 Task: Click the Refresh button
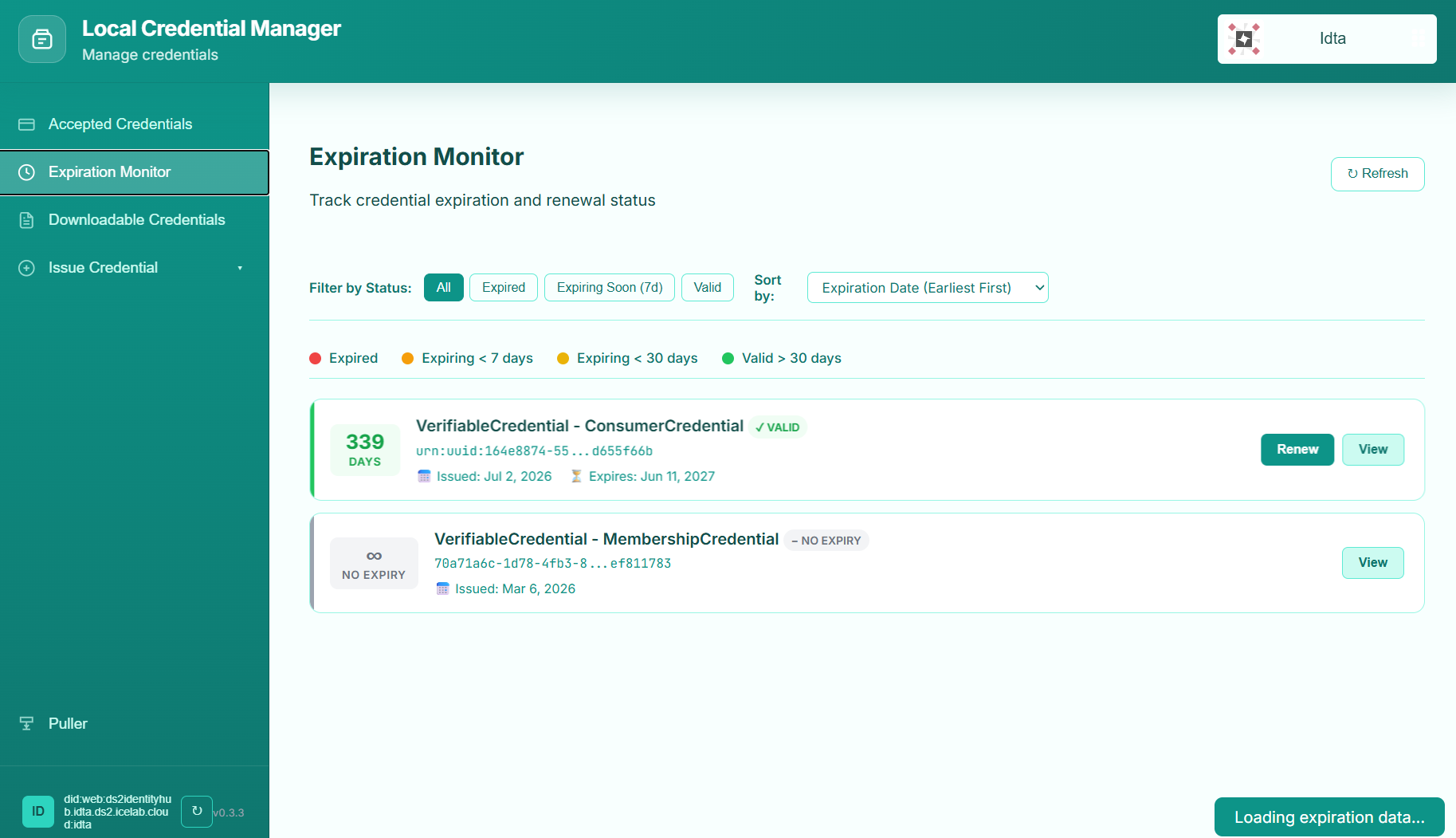tap(1377, 174)
